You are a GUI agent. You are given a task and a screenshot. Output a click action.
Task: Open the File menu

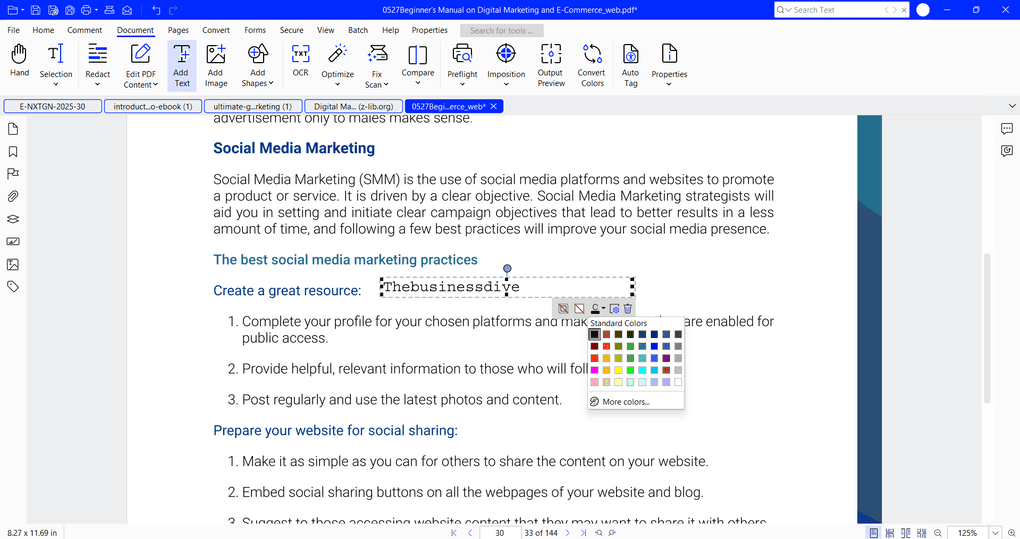[13, 30]
